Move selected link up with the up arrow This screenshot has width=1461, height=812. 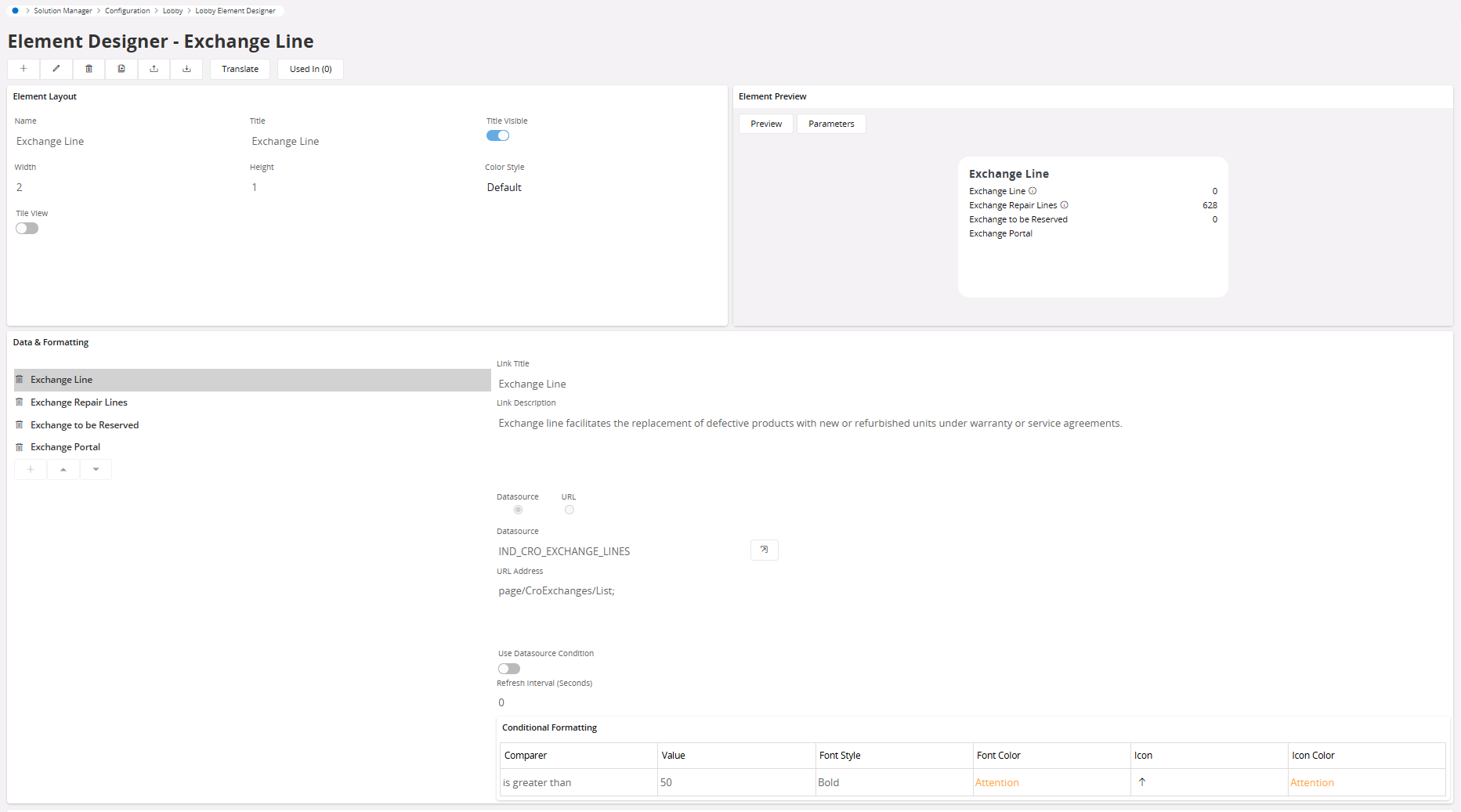[x=63, y=470]
